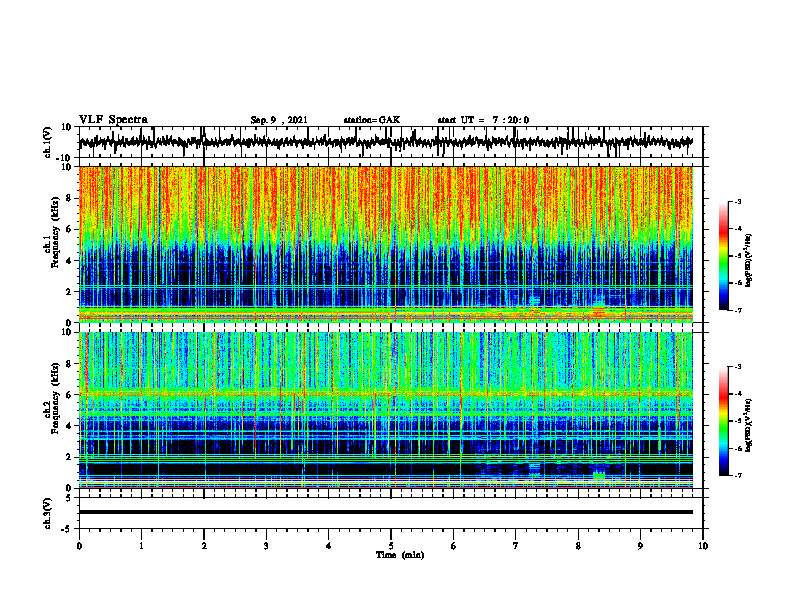Click the "5" tick on ch.3(V) axis
The image size is (792, 612).
point(70,498)
